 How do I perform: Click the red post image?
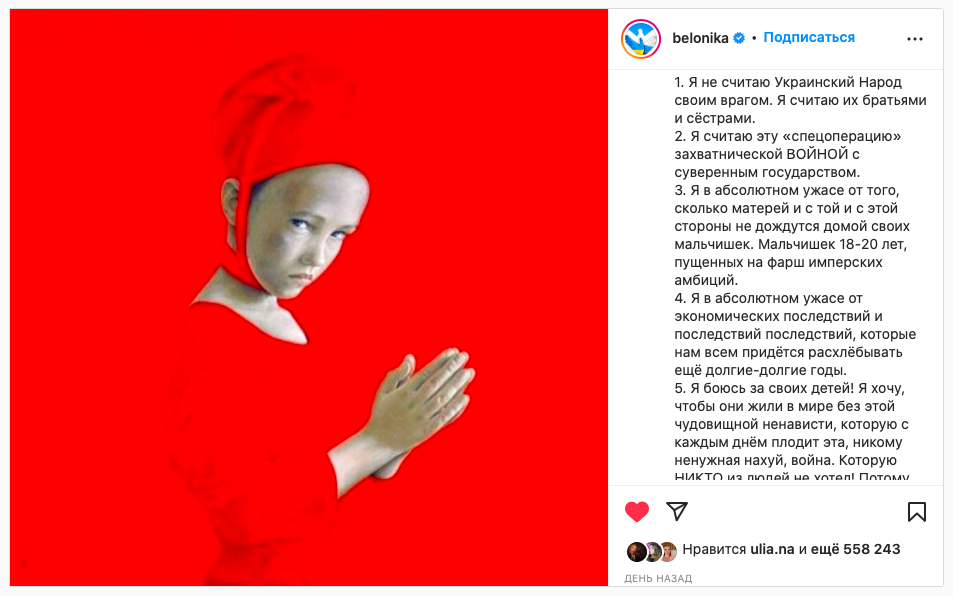point(309,298)
